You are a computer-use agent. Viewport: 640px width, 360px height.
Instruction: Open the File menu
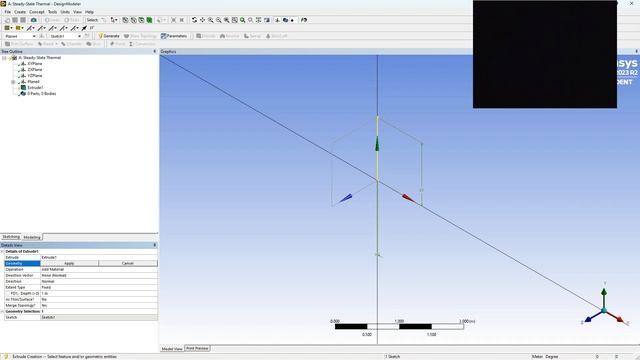pos(7,12)
